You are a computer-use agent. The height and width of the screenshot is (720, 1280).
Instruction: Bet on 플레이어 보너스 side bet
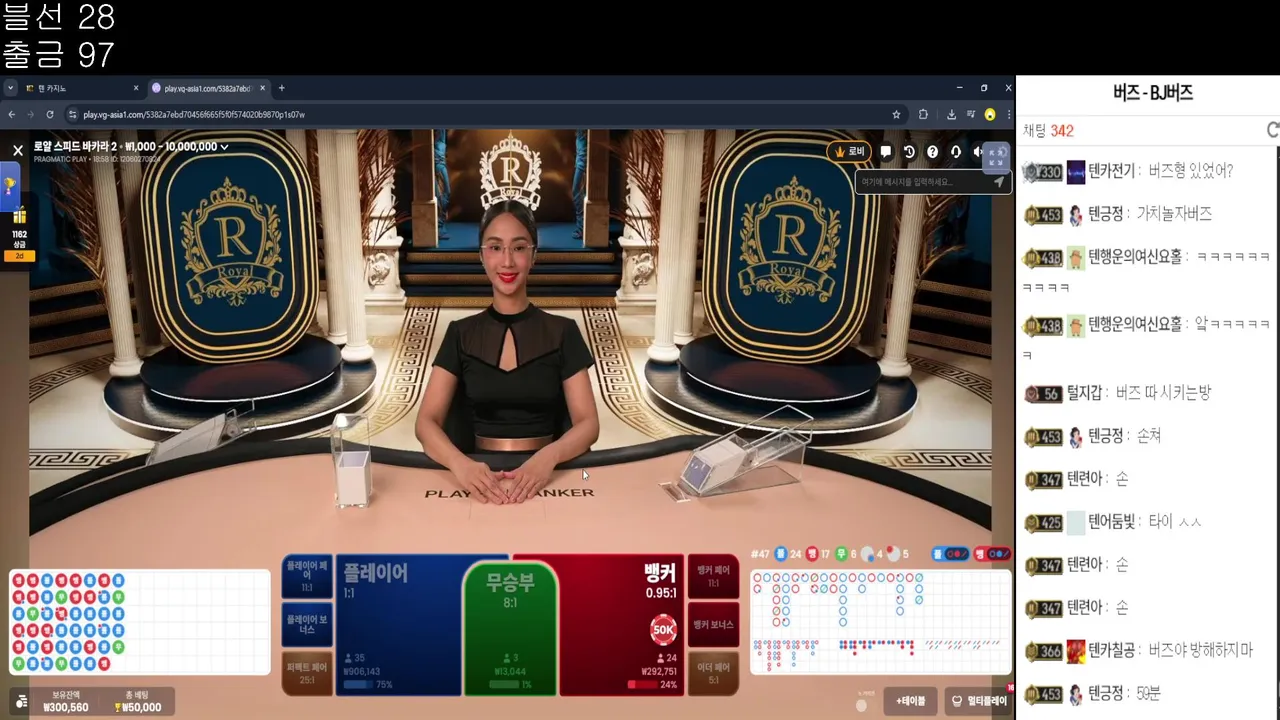[307, 624]
